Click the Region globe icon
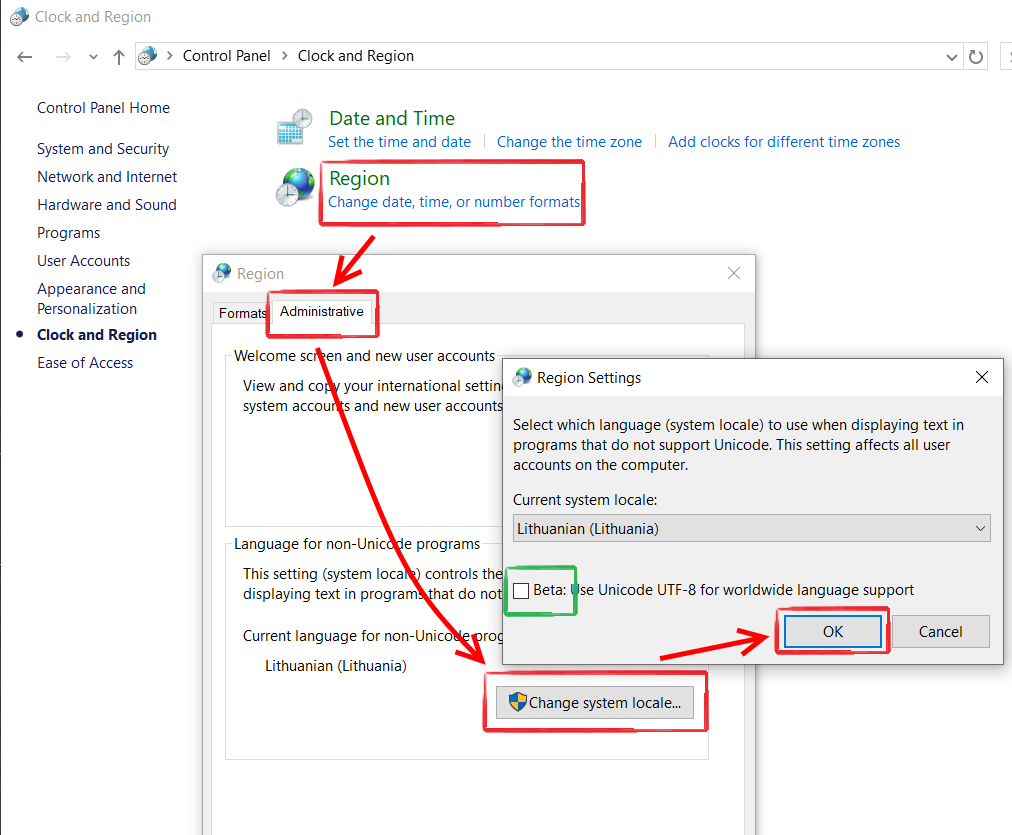Viewport: 1012px width, 835px height. point(295,187)
